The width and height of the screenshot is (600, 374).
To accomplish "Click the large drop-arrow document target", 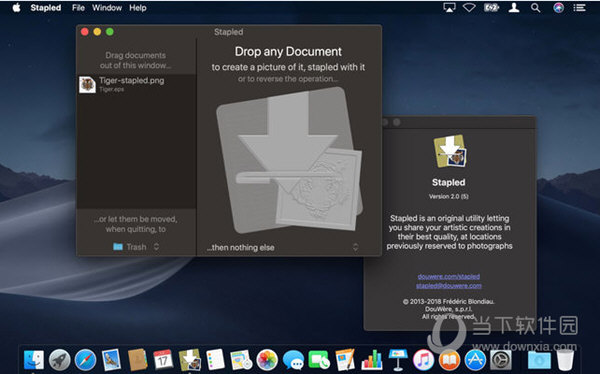I will [x=290, y=159].
